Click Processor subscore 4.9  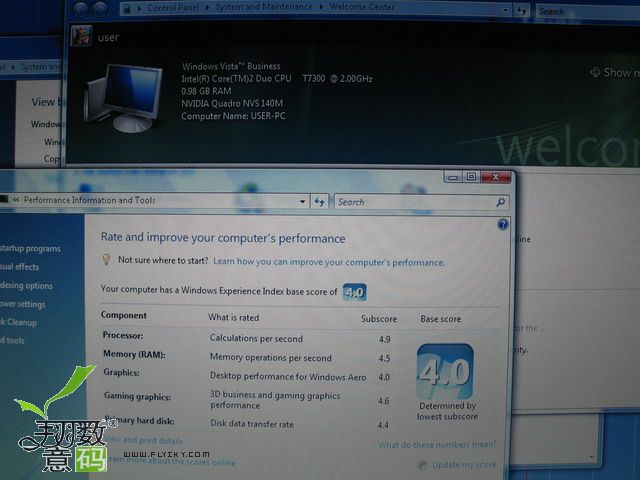coord(384,339)
